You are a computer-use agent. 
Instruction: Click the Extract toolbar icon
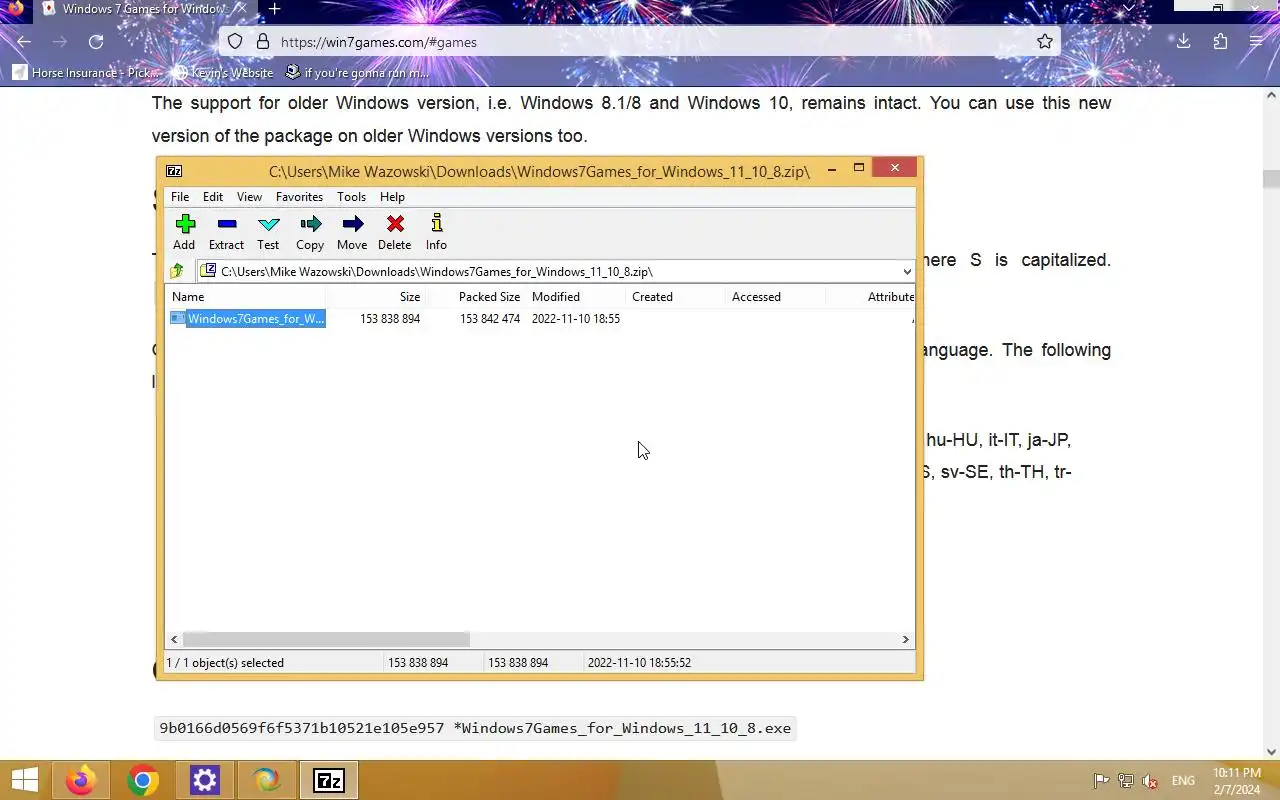tap(226, 232)
